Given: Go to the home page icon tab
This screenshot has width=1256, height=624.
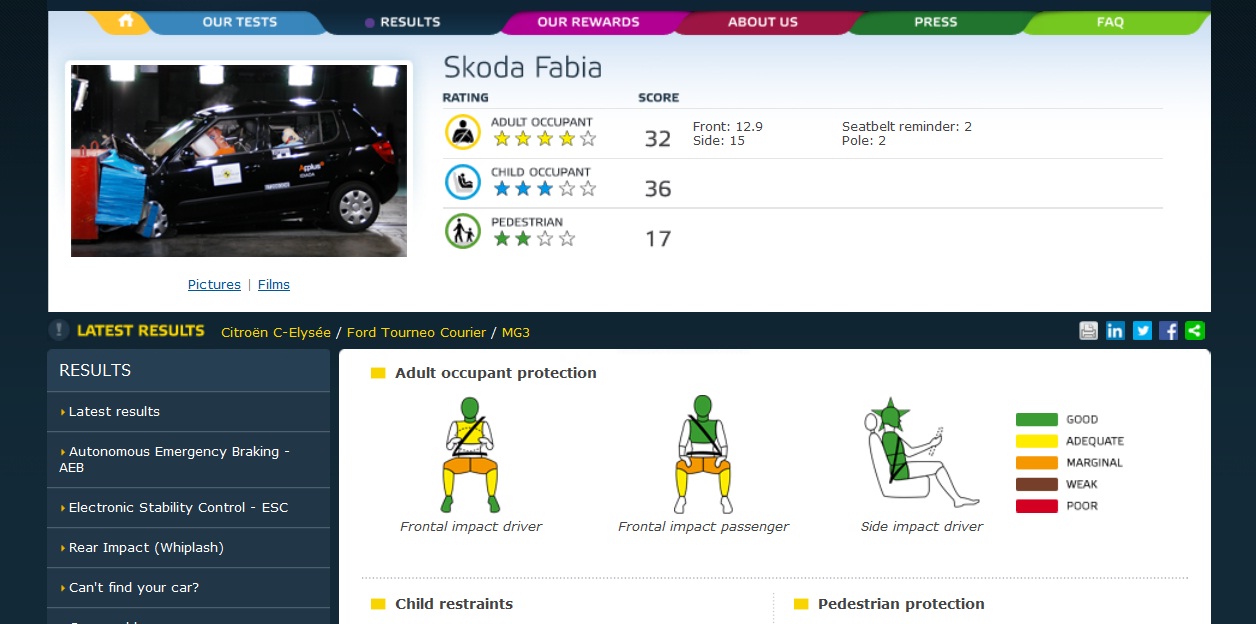Looking at the screenshot, I should click(x=124, y=21).
